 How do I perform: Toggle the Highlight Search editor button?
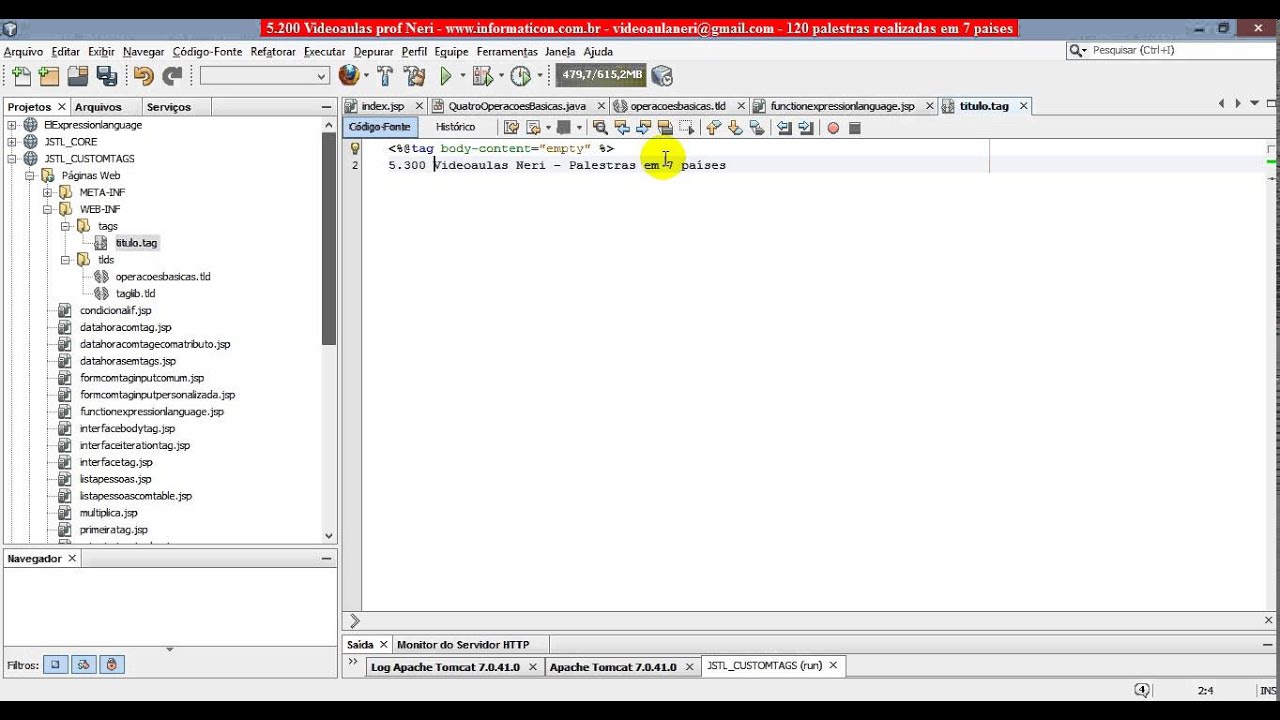[665, 128]
